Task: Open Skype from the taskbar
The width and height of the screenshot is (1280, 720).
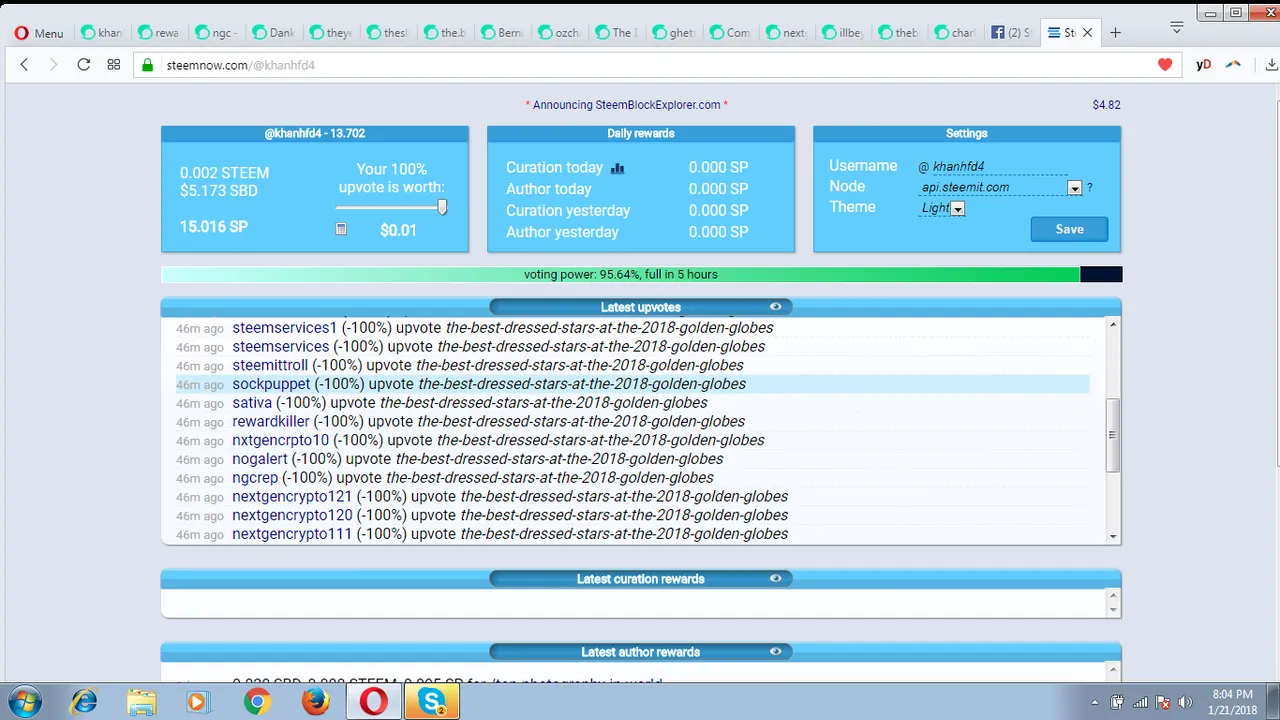Action: click(x=432, y=702)
